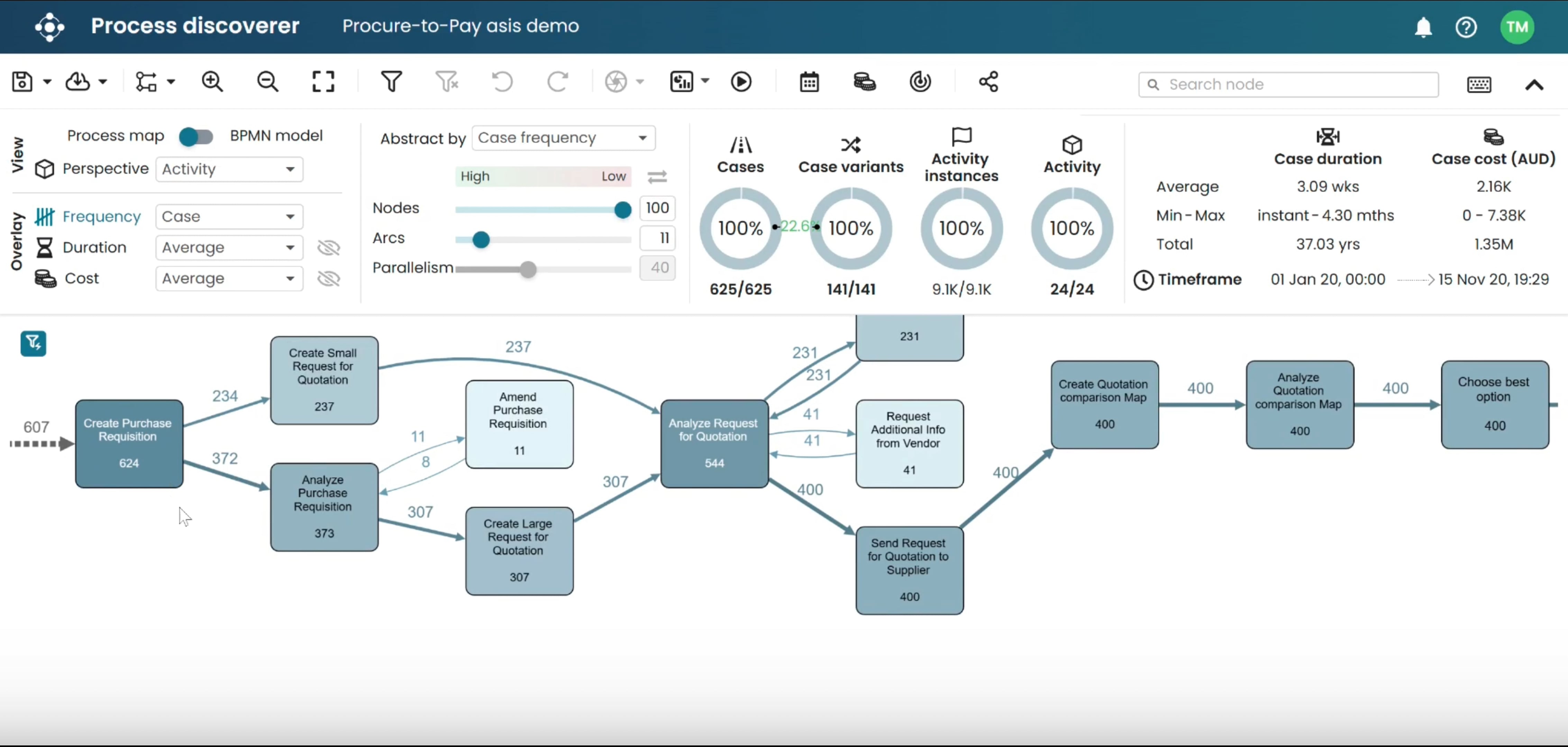
Task: Click the zoom out magnifier icon
Action: point(268,82)
